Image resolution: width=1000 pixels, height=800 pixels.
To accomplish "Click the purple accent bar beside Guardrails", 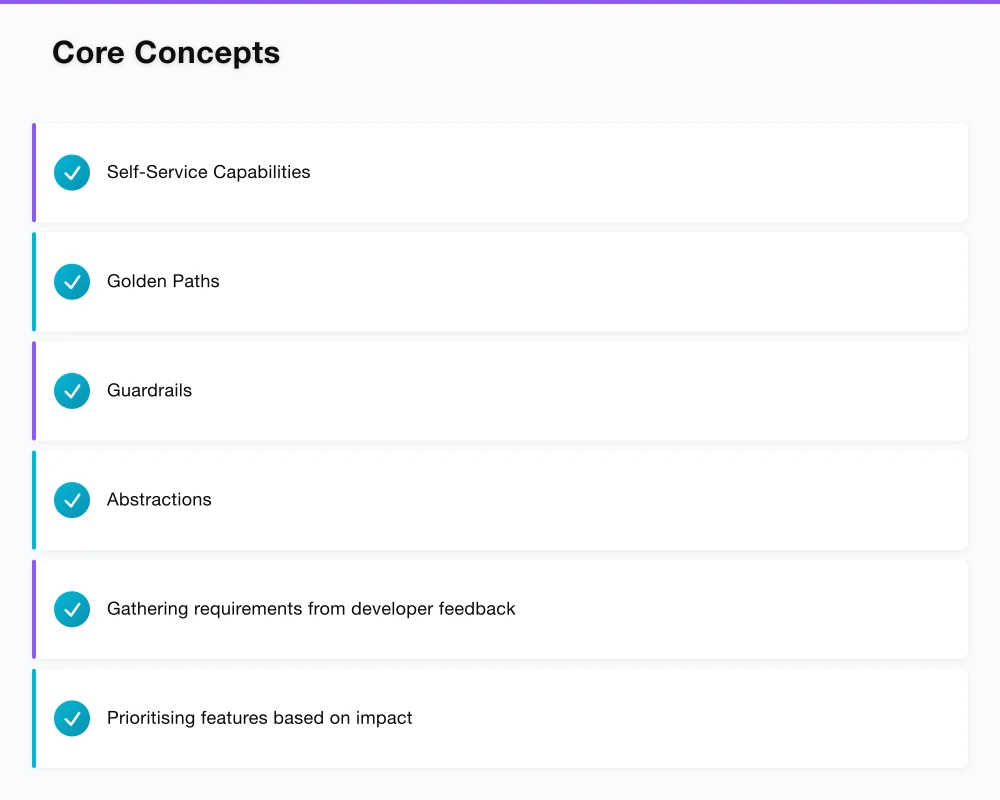I will tap(33, 391).
